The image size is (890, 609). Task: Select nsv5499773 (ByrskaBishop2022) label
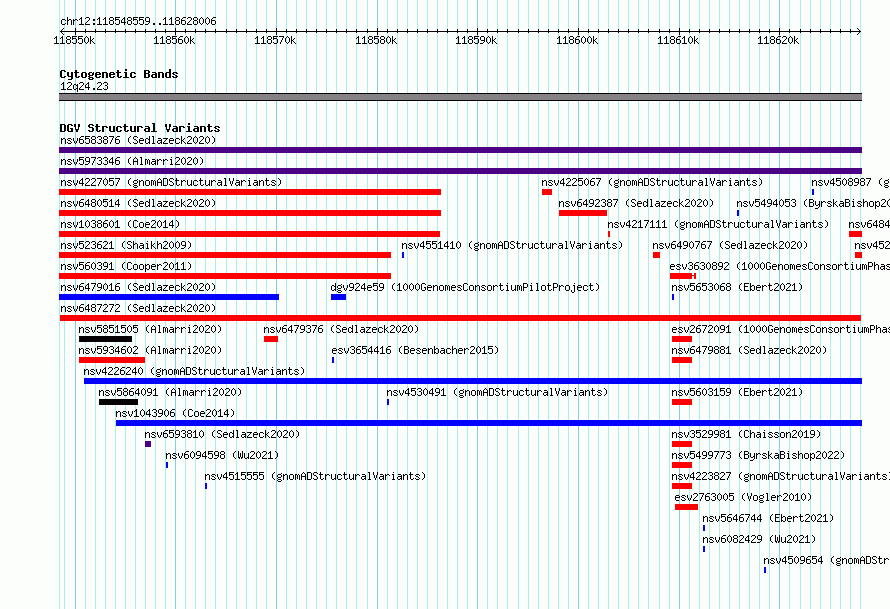758,455
